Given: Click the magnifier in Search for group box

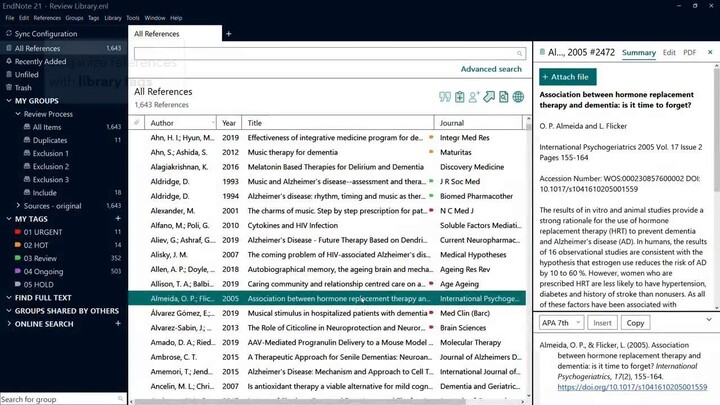Looking at the screenshot, I should (x=120, y=399).
